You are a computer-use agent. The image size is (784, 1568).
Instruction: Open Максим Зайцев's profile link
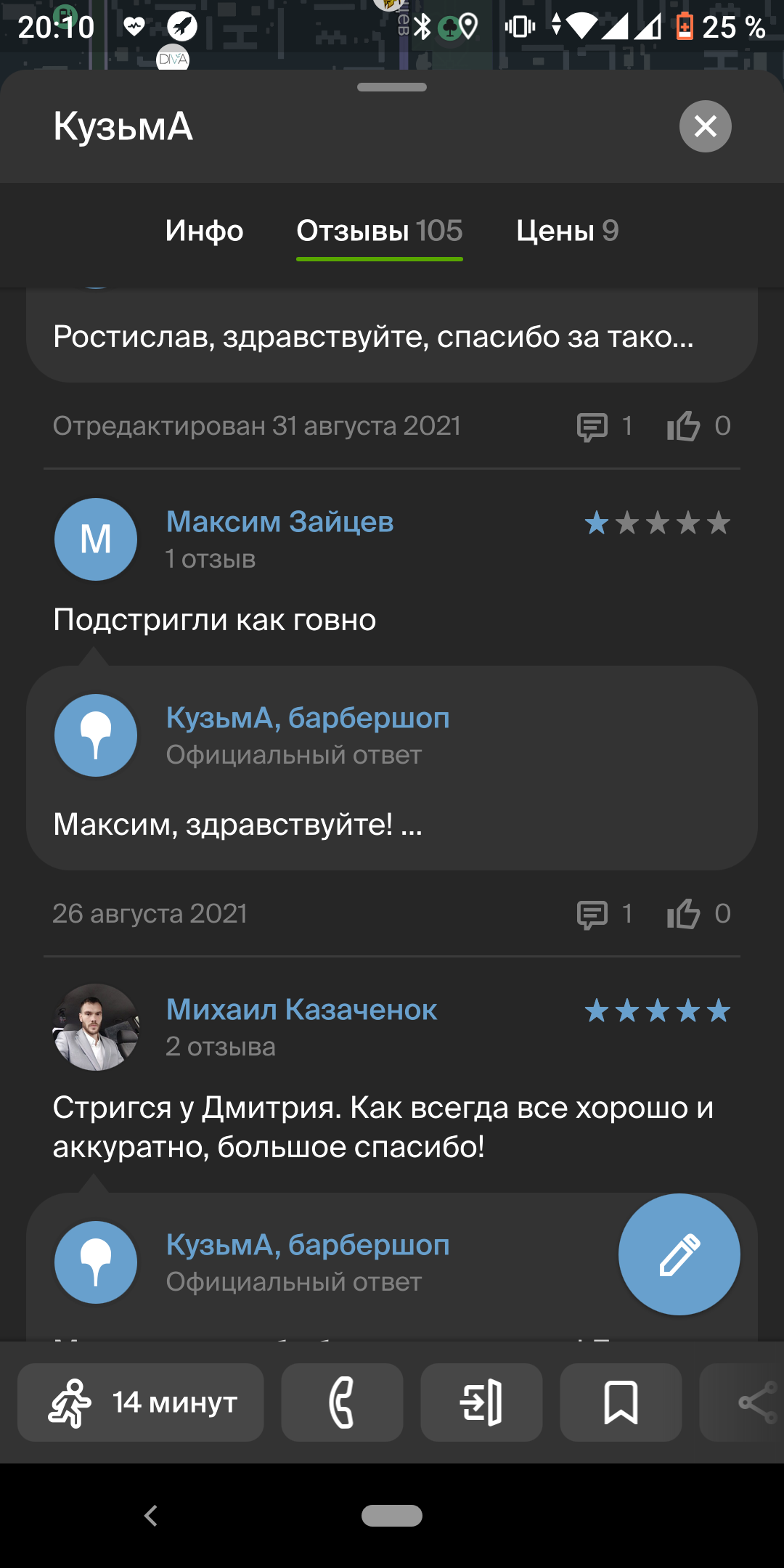pos(279,521)
